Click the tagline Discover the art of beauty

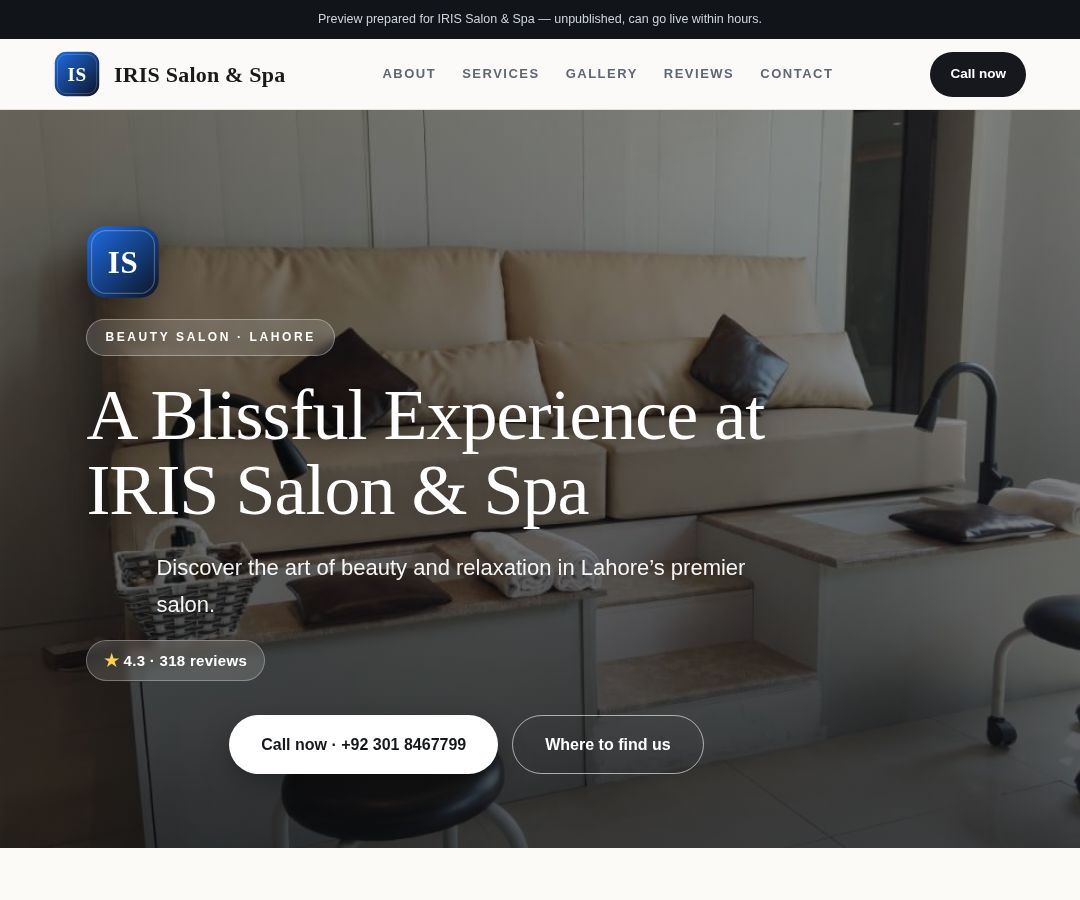(450, 586)
